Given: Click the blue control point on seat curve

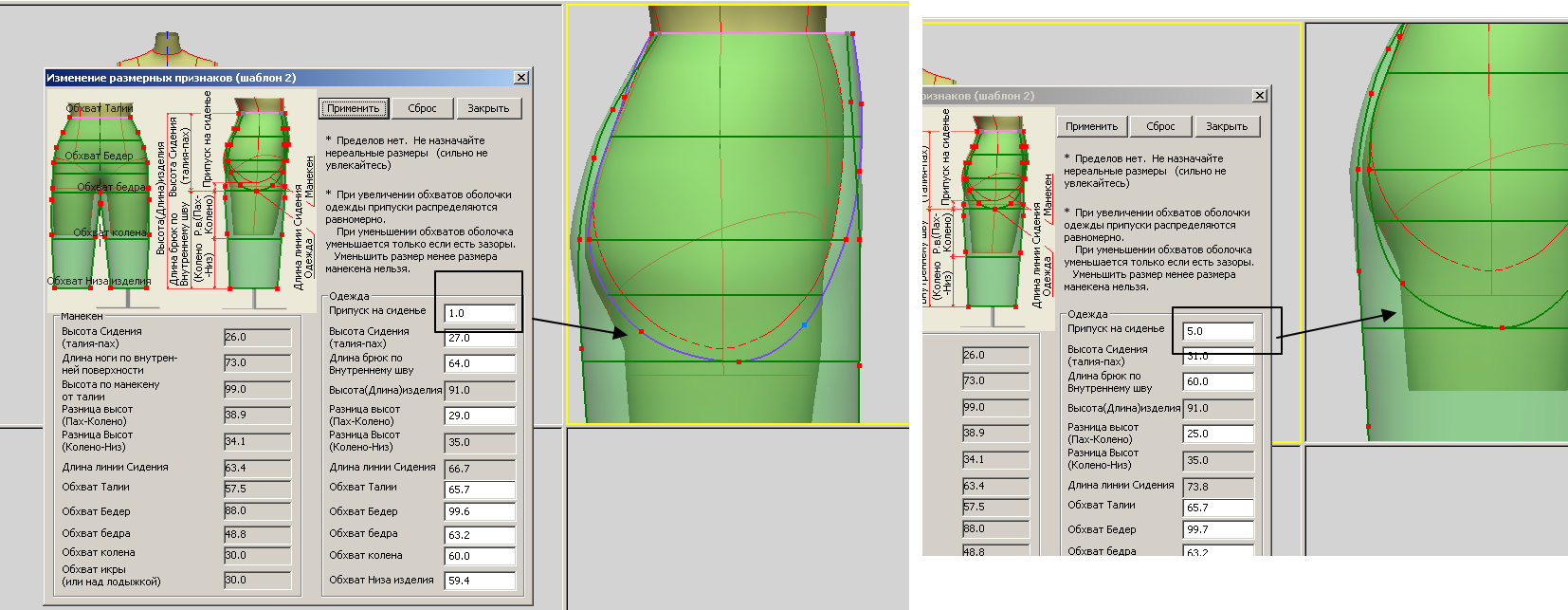Looking at the screenshot, I should 805,324.
